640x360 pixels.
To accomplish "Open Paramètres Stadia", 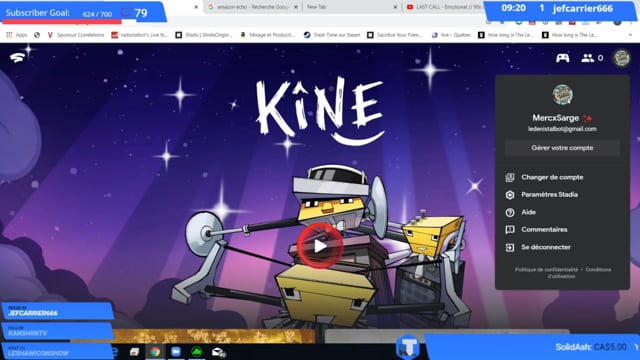I will click(549, 195).
